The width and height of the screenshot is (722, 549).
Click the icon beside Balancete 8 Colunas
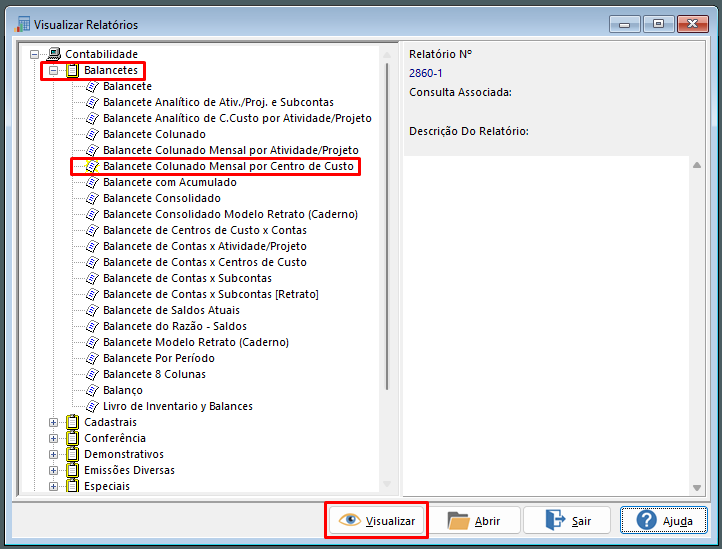[x=93, y=374]
